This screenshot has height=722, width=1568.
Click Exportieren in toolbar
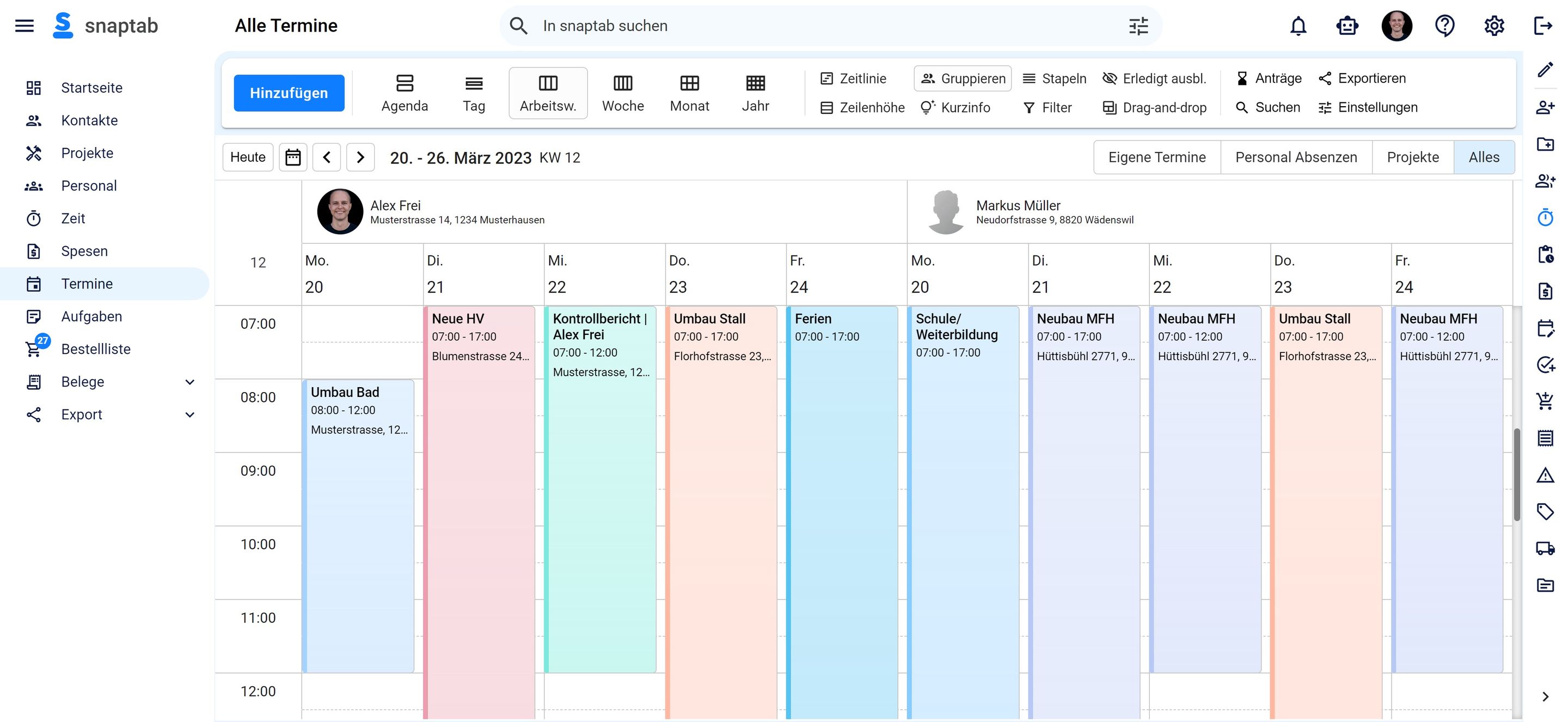(x=1362, y=78)
